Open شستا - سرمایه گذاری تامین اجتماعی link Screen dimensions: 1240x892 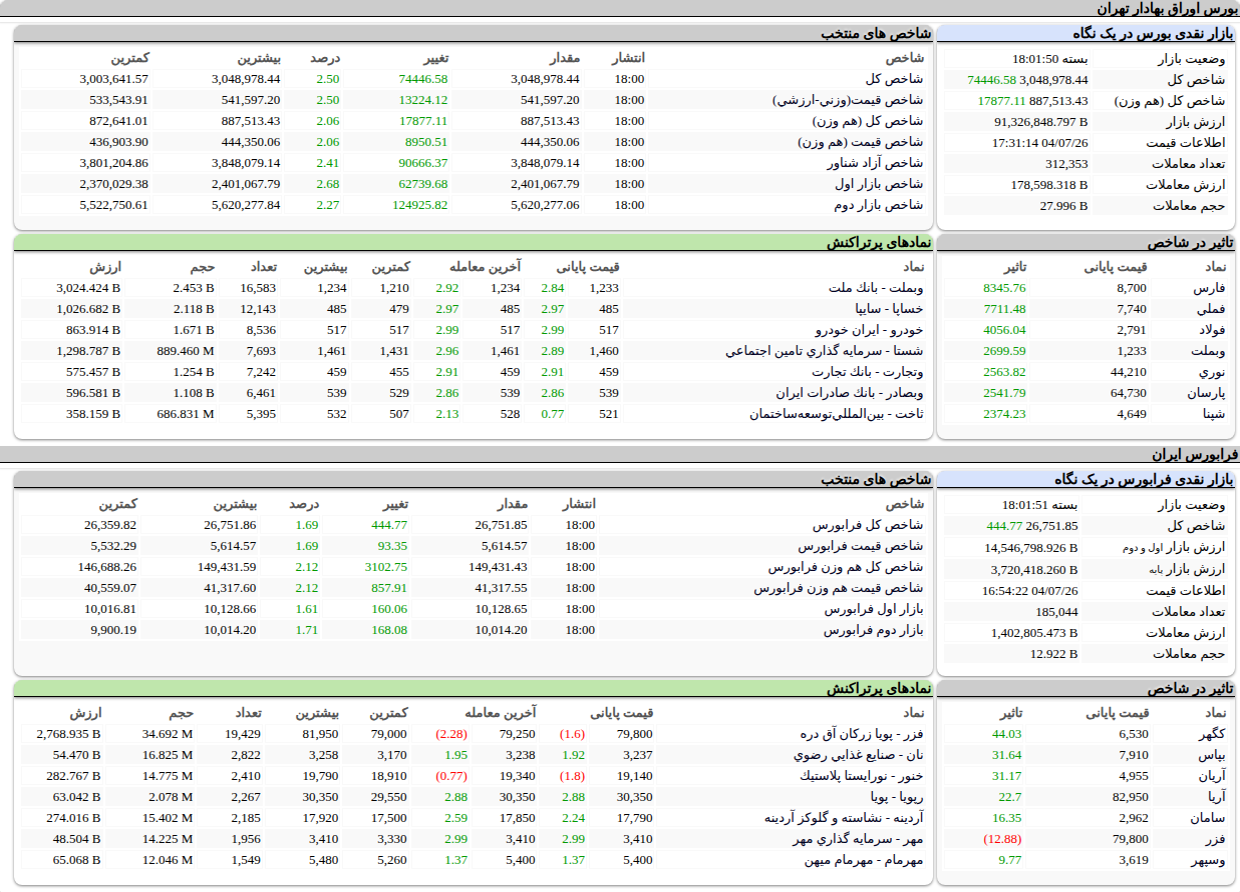(825, 351)
